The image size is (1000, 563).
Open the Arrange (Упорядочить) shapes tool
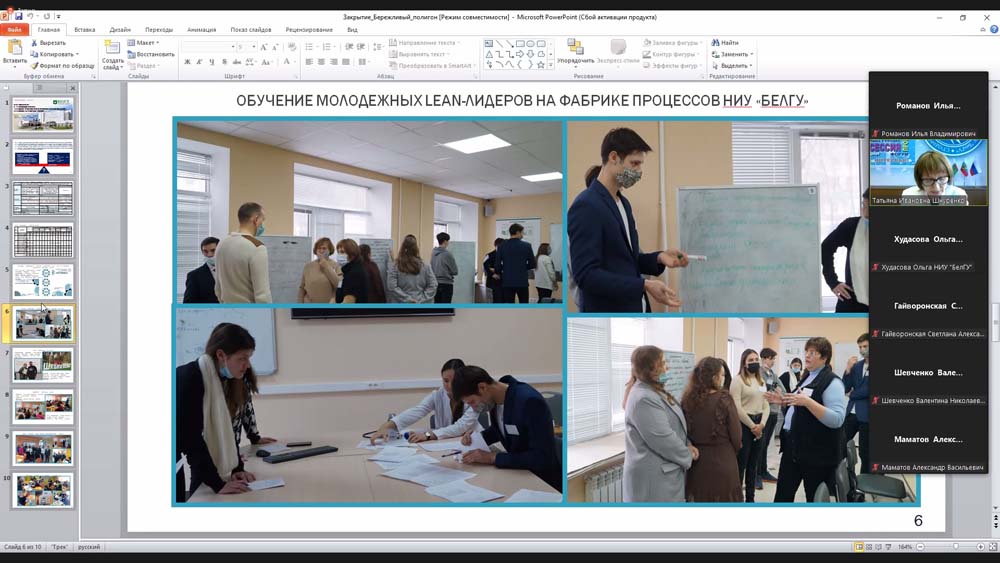[x=575, y=52]
